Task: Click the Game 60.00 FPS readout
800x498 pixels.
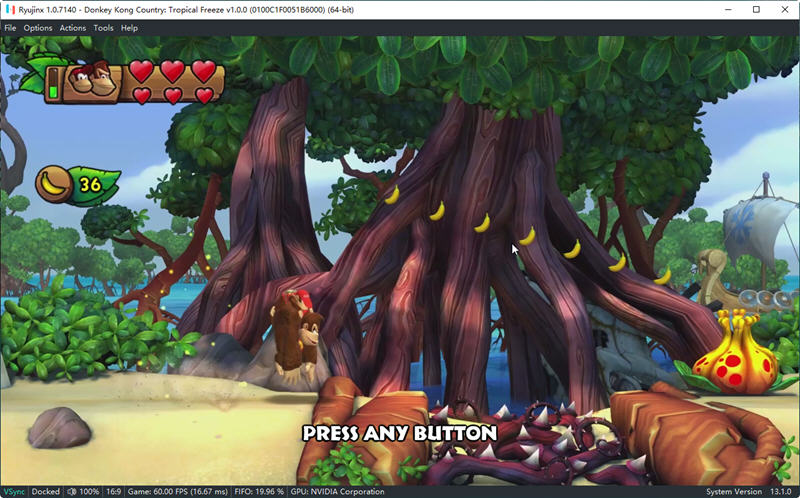Action: pyautogui.click(x=178, y=492)
